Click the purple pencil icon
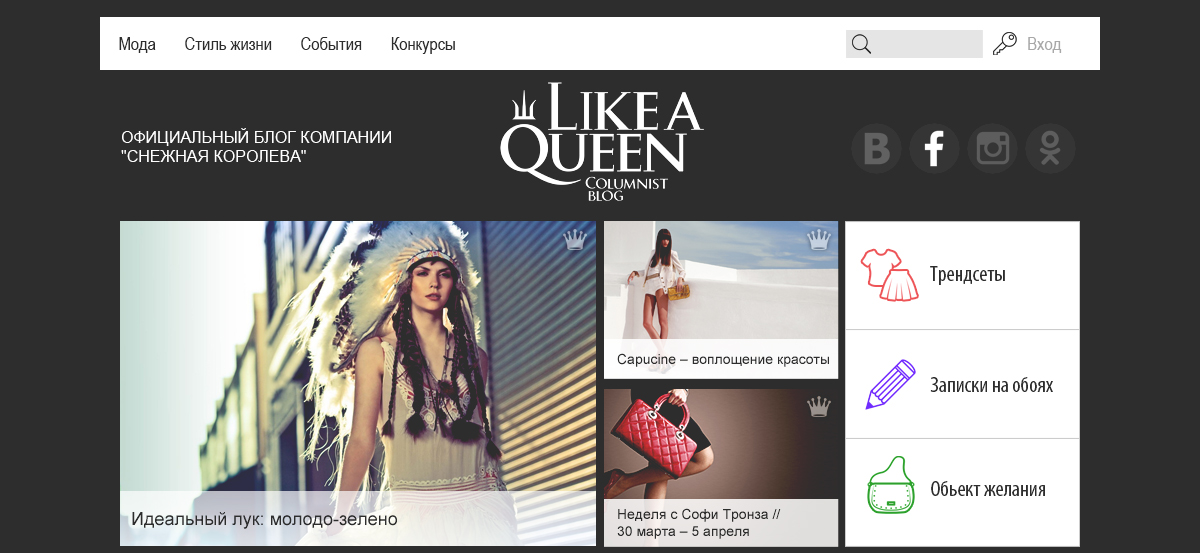Viewport: 1200px width, 553px height. [890, 384]
